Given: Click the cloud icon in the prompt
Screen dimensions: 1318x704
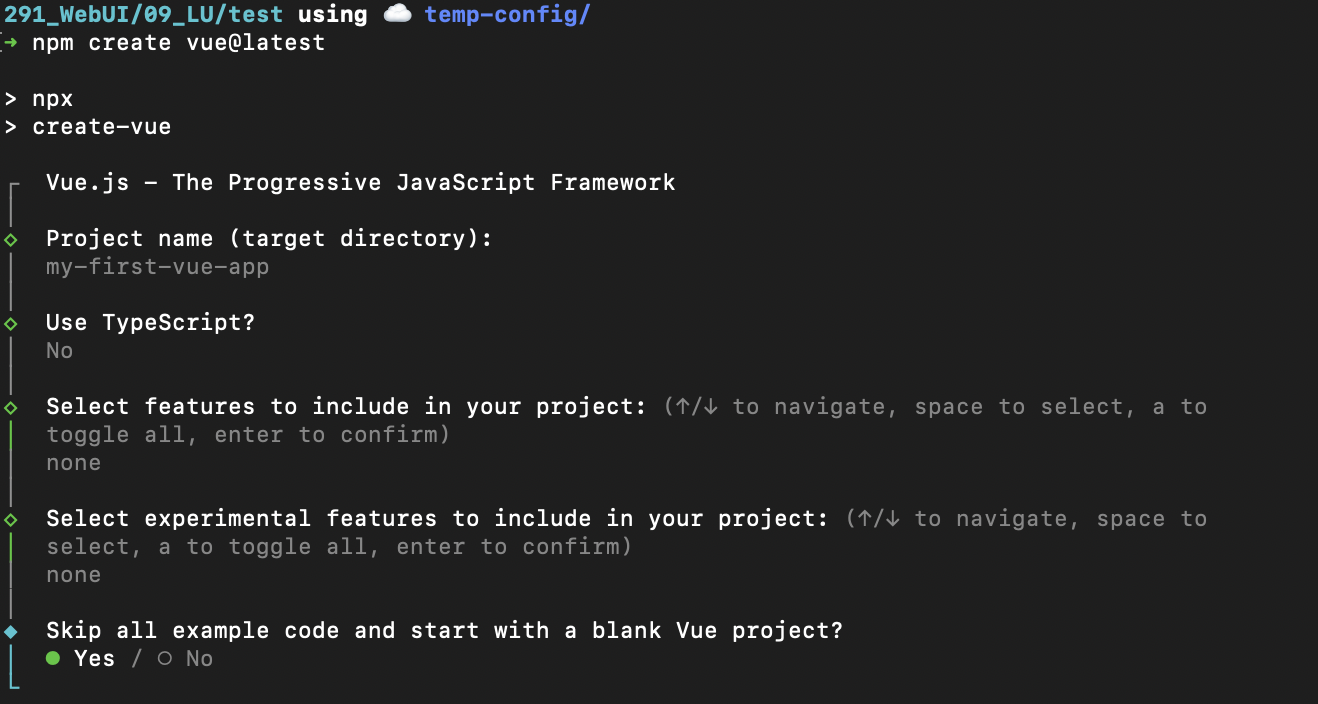Looking at the screenshot, I should (x=397, y=14).
